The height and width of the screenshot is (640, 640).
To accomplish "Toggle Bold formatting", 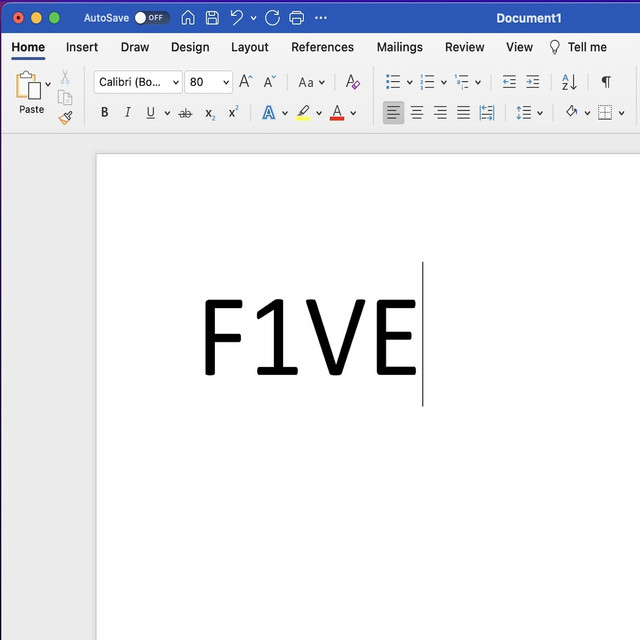I will click(104, 112).
